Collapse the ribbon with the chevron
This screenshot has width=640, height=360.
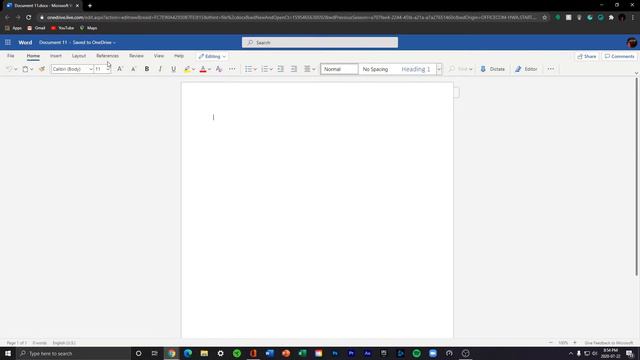click(x=636, y=73)
